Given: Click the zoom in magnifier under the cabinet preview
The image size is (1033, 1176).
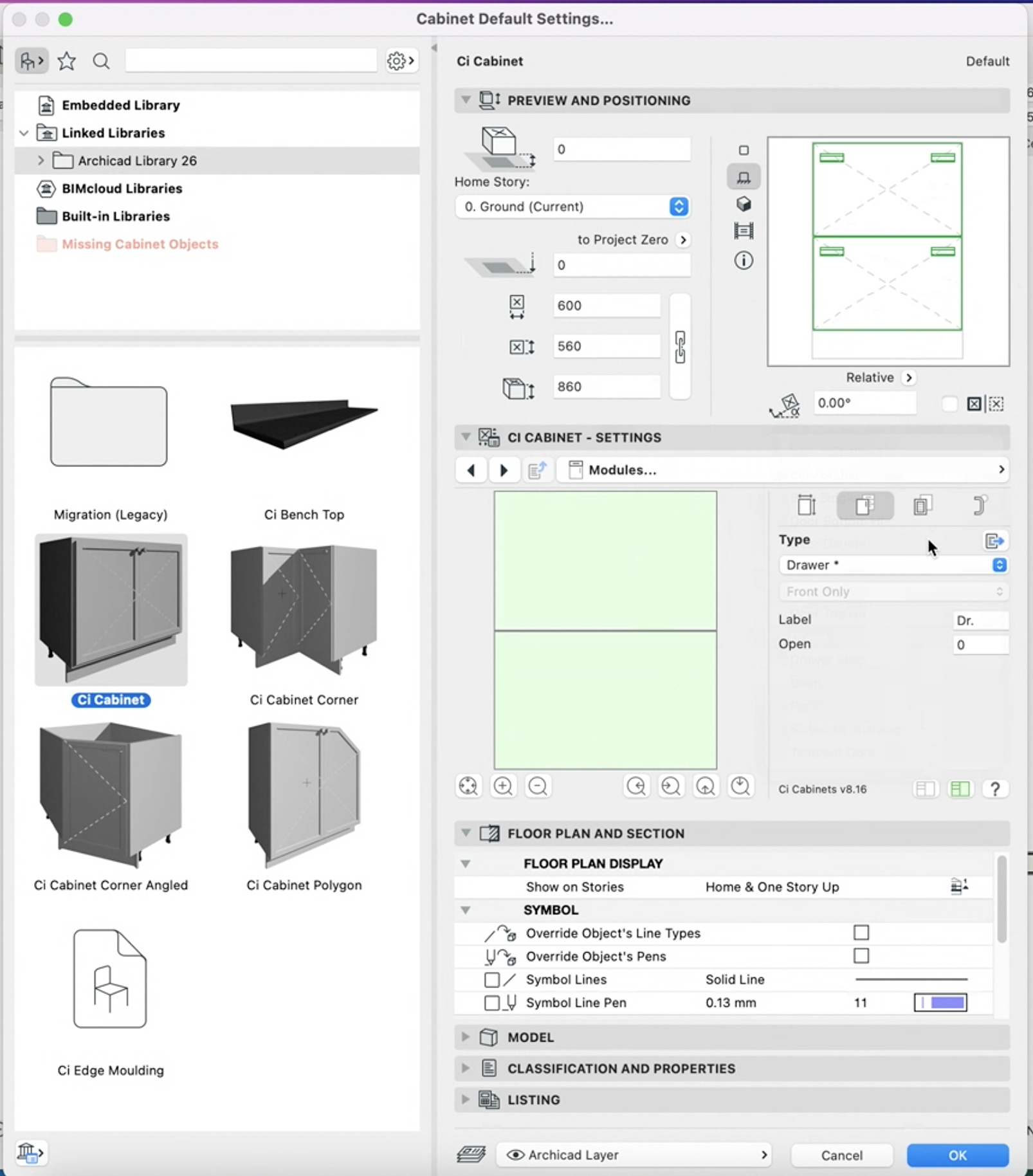Looking at the screenshot, I should click(503, 786).
